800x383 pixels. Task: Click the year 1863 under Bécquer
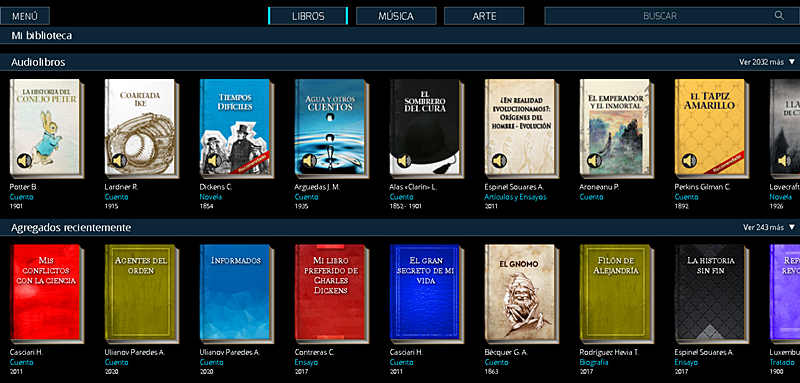(491, 371)
